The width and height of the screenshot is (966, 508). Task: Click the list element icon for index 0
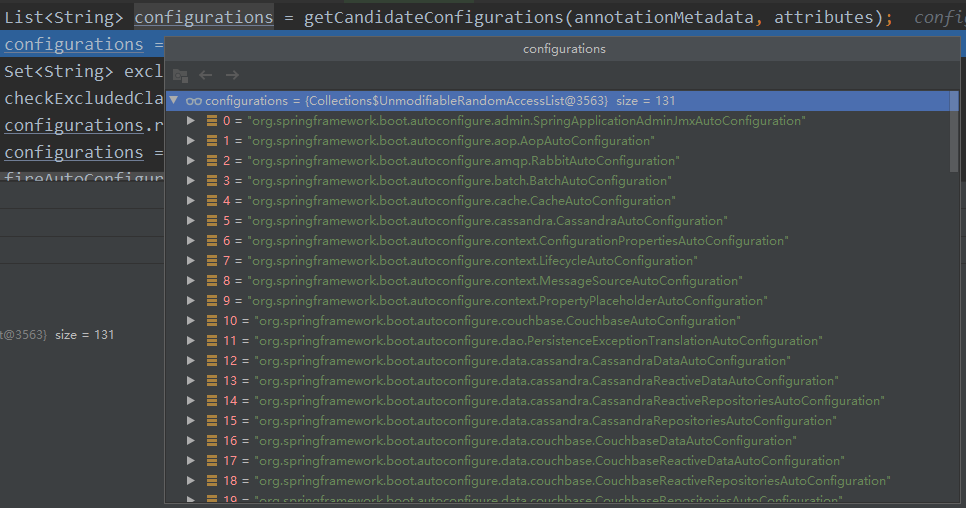click(212, 121)
